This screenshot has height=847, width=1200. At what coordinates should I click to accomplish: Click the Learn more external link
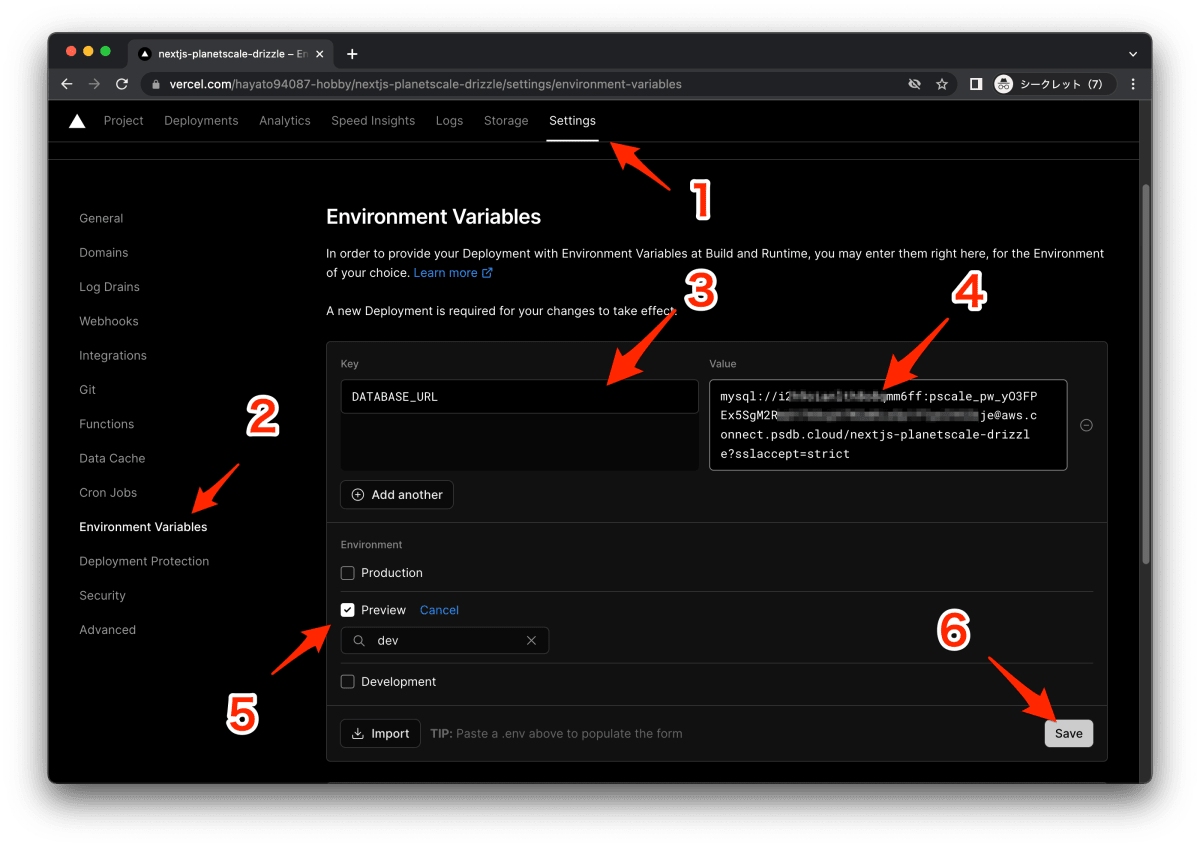click(453, 272)
